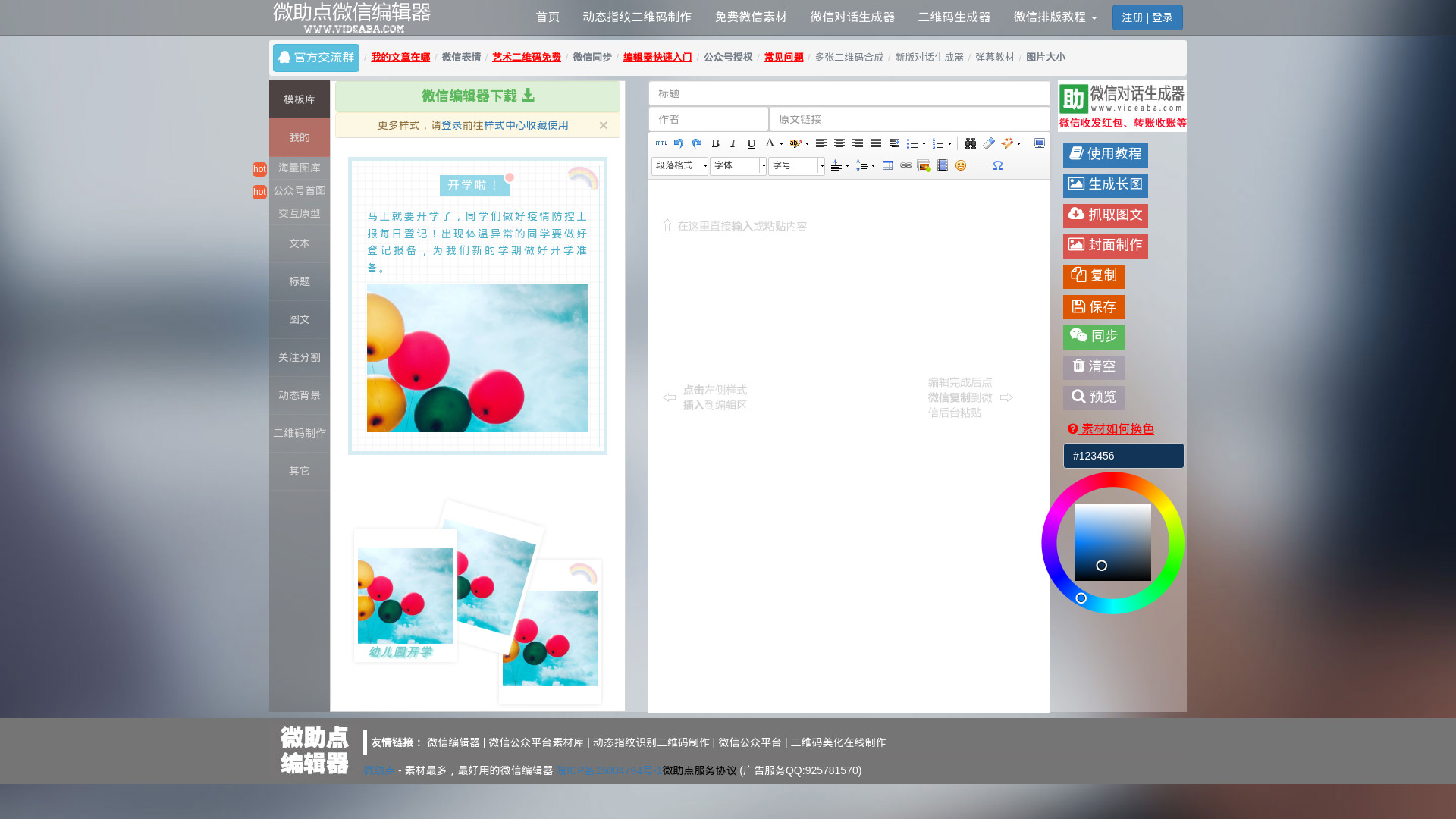This screenshot has height=819, width=1456.
Task: Open the highlight color dropdown arrow
Action: tap(807, 143)
